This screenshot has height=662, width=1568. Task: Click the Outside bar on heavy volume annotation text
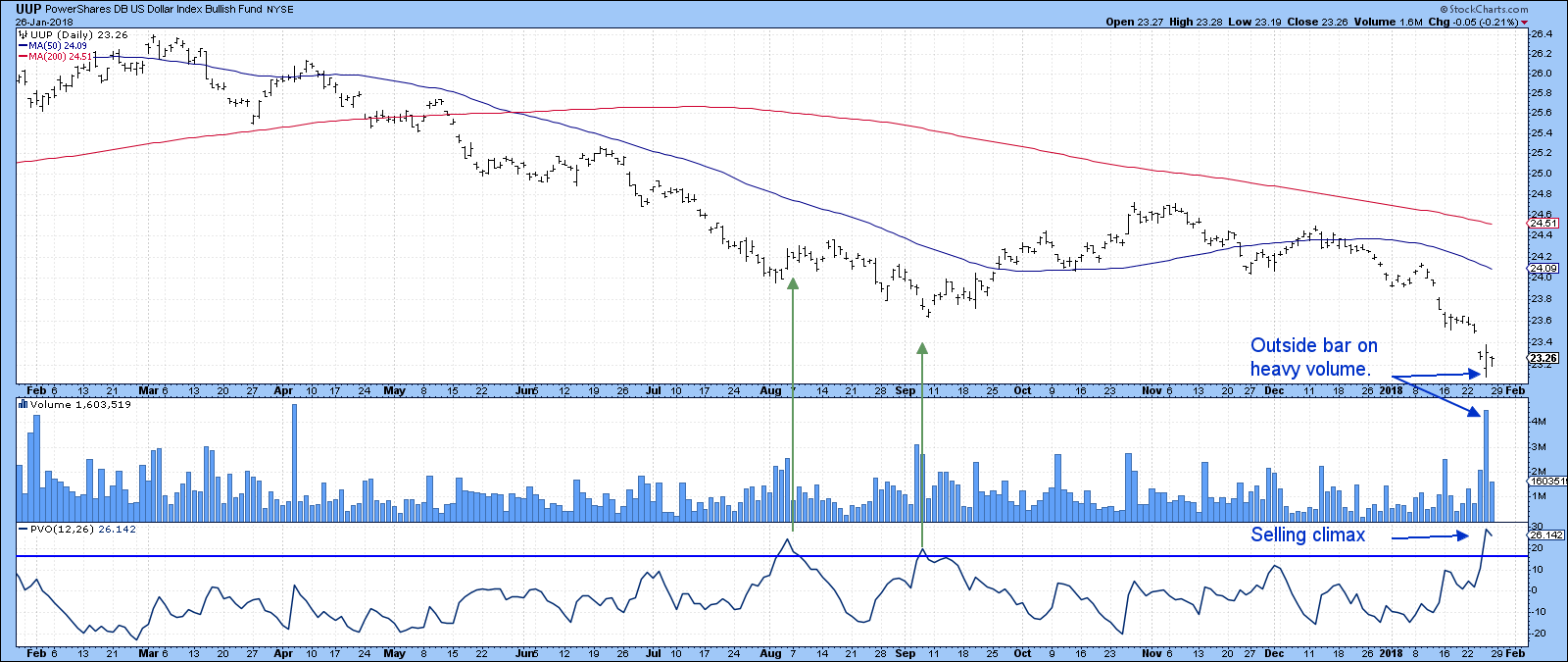(1313, 357)
